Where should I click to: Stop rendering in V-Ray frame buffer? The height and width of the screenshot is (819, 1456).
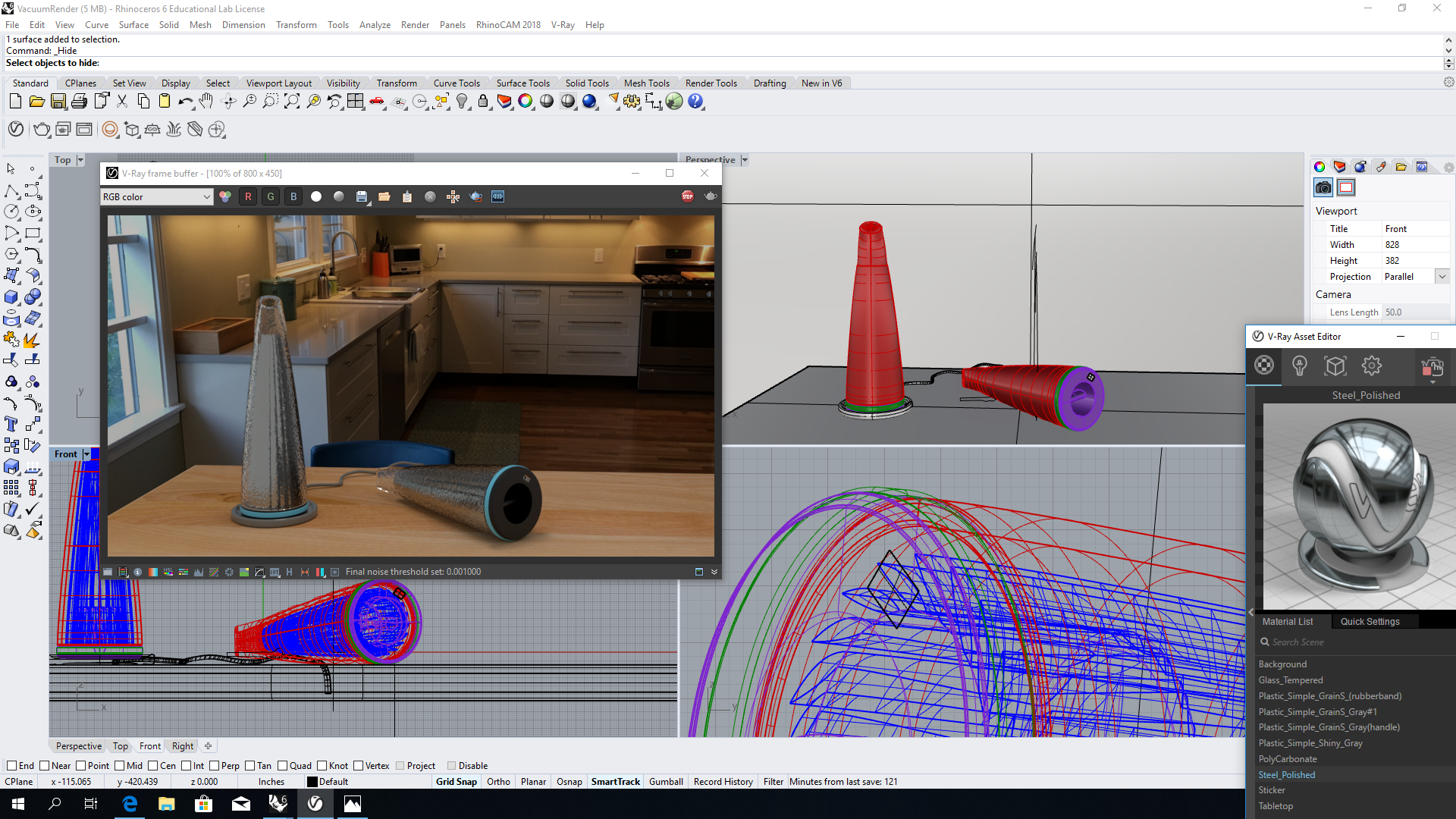click(x=687, y=196)
